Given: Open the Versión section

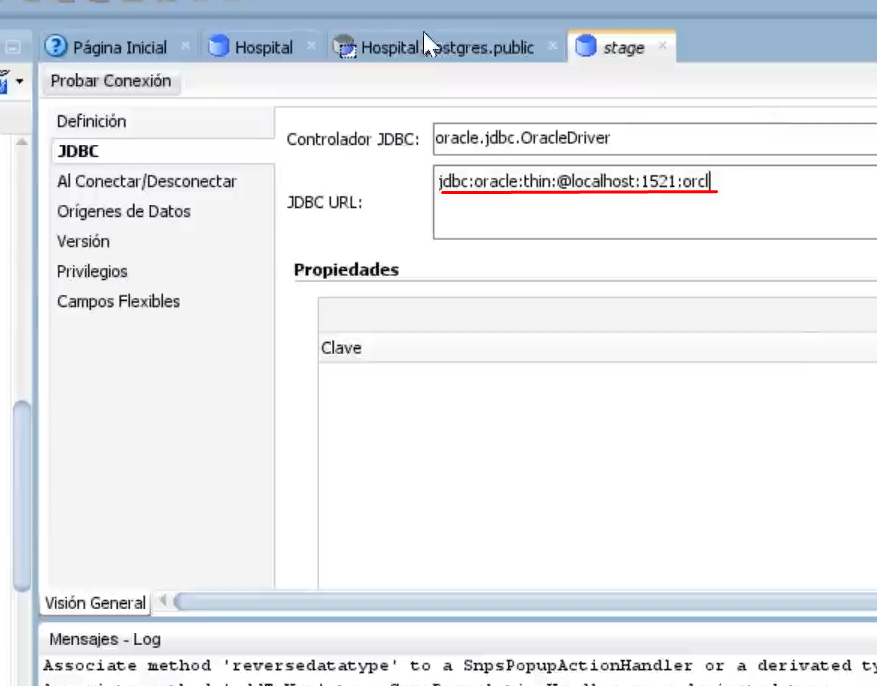Looking at the screenshot, I should pos(83,242).
